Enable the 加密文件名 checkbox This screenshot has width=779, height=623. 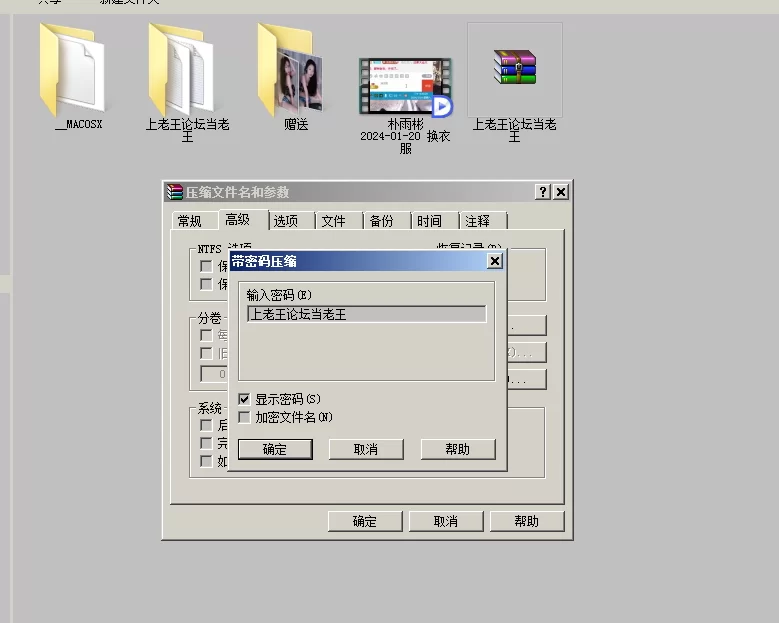click(245, 417)
